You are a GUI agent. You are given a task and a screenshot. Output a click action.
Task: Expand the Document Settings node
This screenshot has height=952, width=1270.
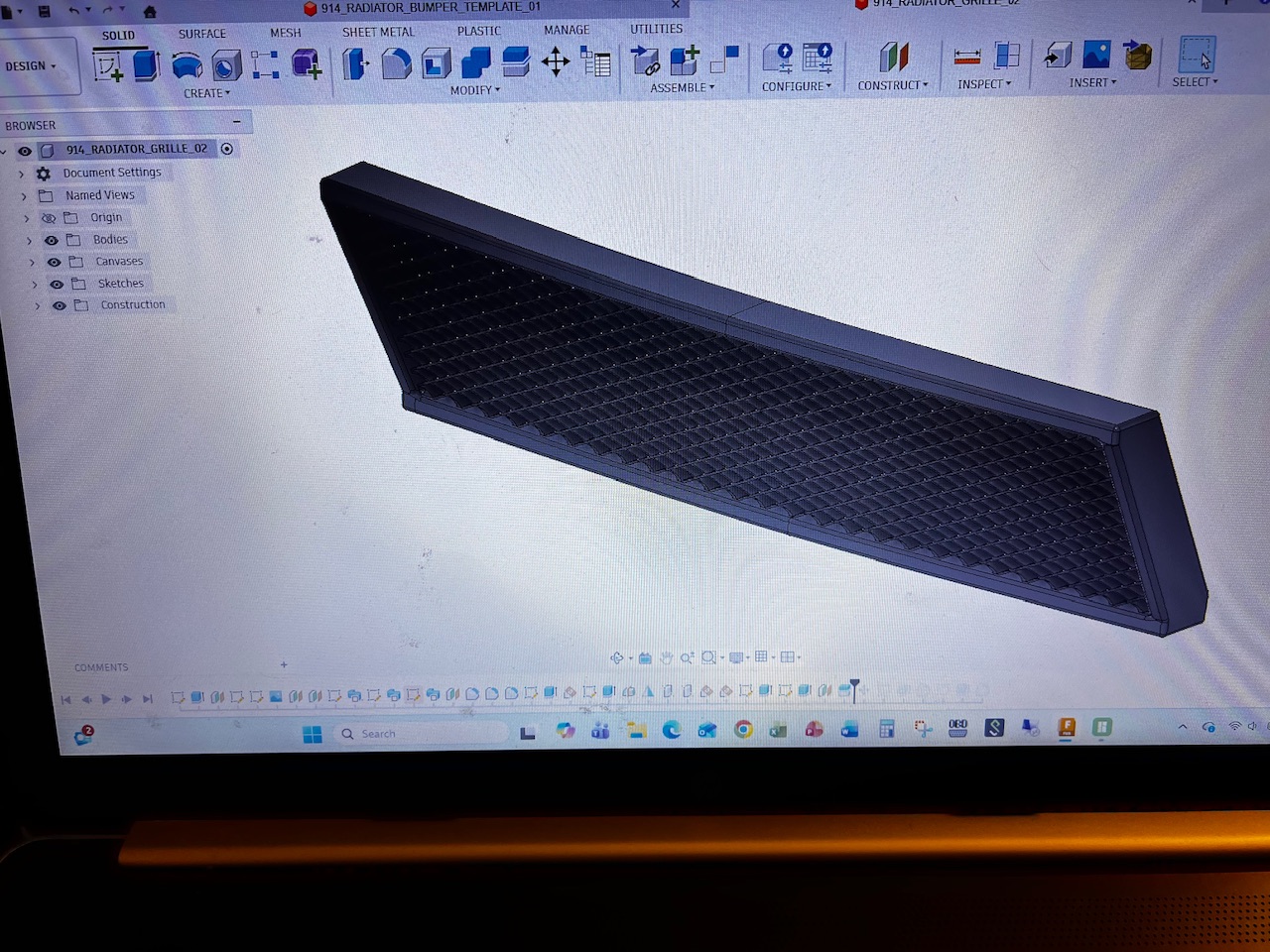[x=22, y=174]
